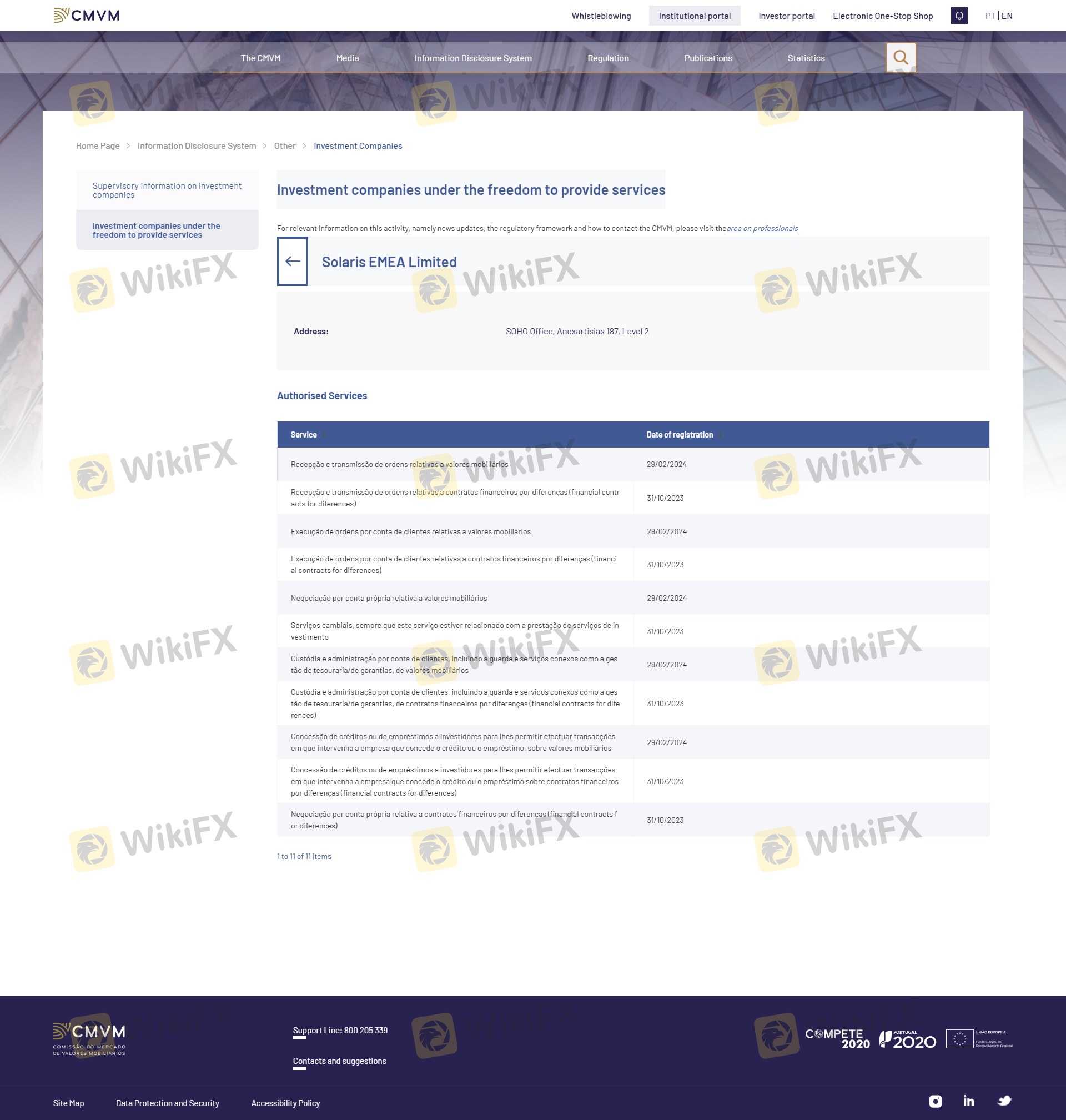
Task: Click Information Disclosure System breadcrumb
Action: (x=197, y=146)
